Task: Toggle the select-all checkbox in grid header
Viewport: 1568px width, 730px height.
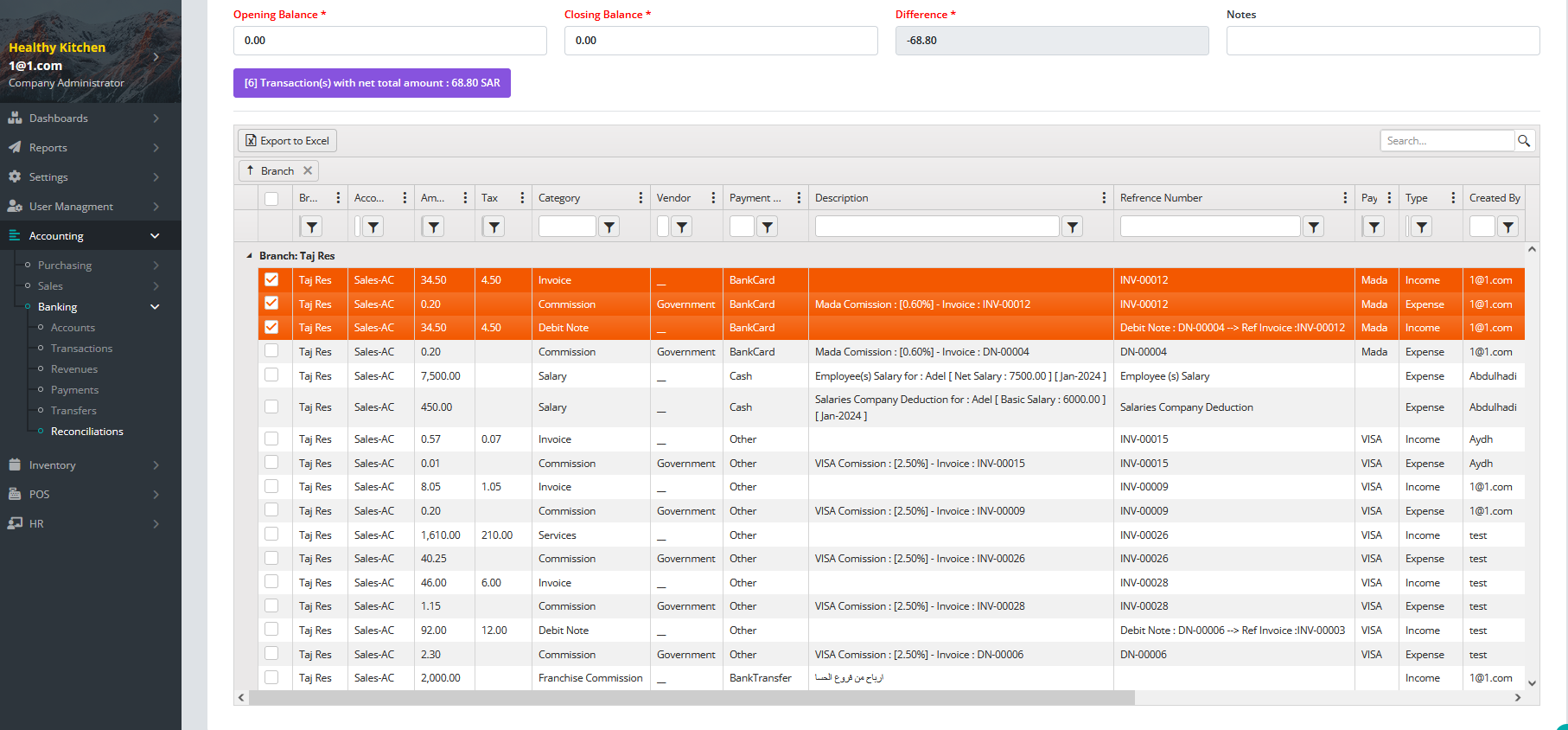Action: tap(271, 199)
